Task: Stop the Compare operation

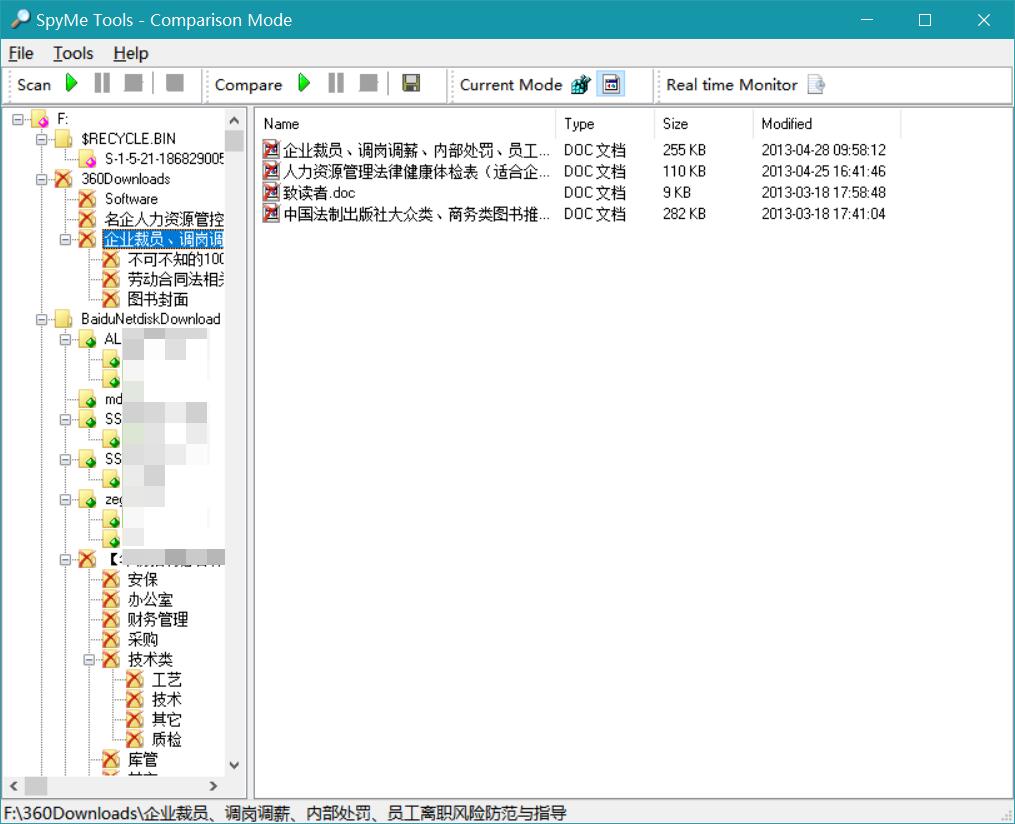Action: [x=368, y=84]
